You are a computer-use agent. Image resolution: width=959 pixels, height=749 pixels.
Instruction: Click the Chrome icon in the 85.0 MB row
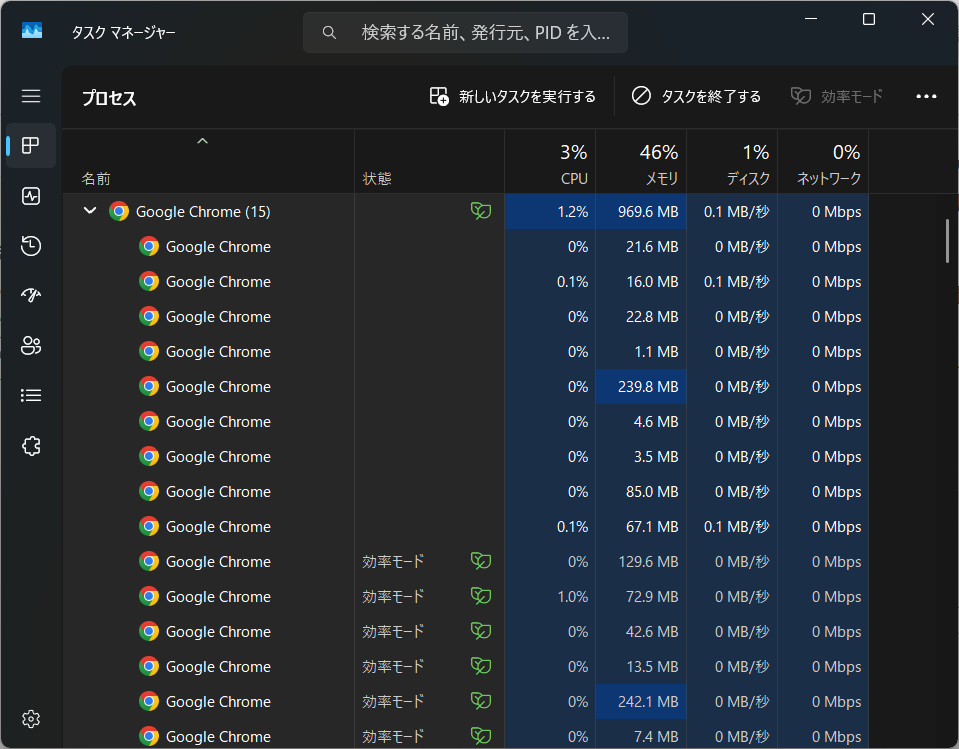[149, 492]
